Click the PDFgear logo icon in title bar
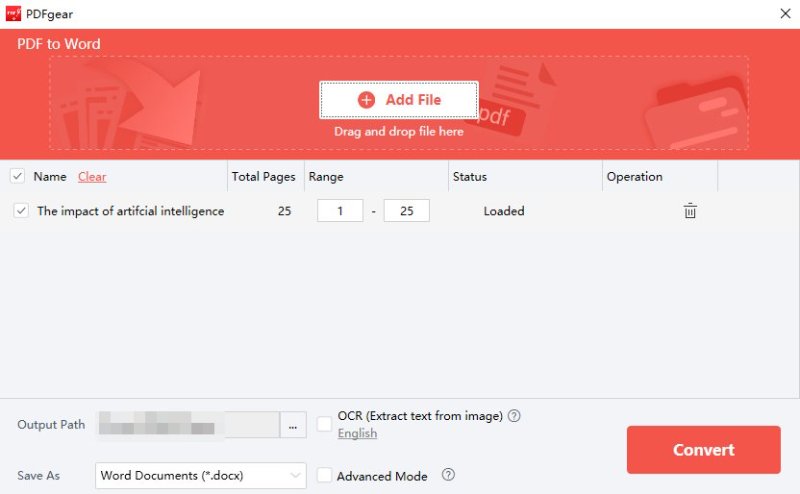Image resolution: width=800 pixels, height=494 pixels. pos(12,13)
